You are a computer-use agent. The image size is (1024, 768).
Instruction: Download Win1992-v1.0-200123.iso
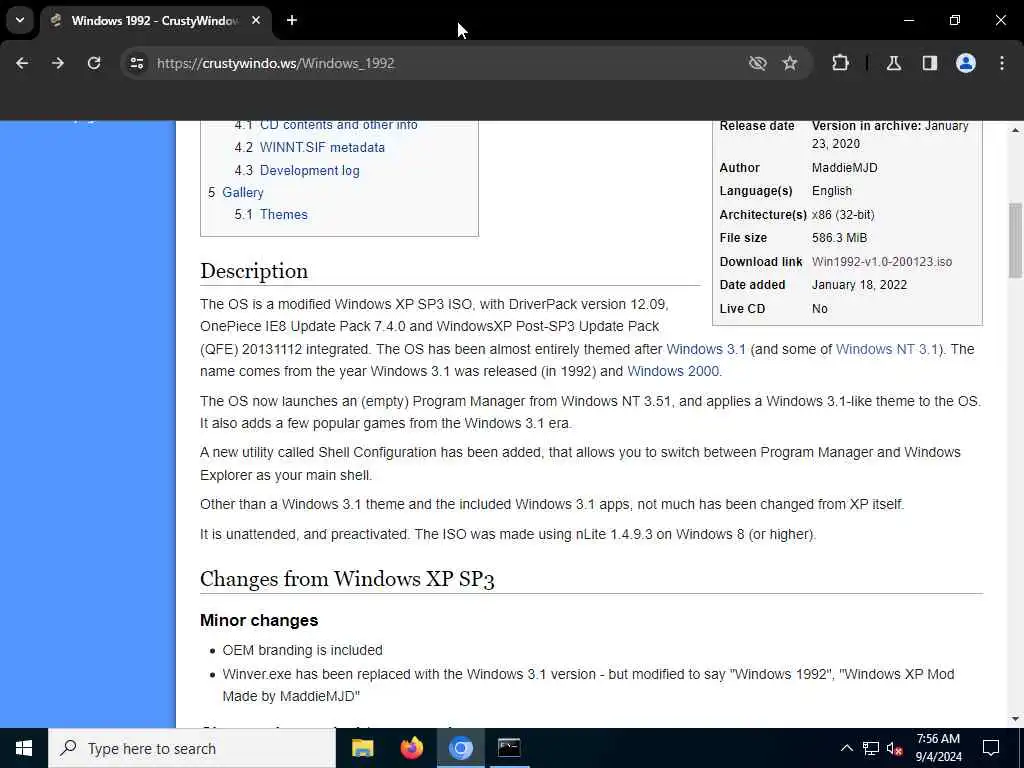point(882,262)
